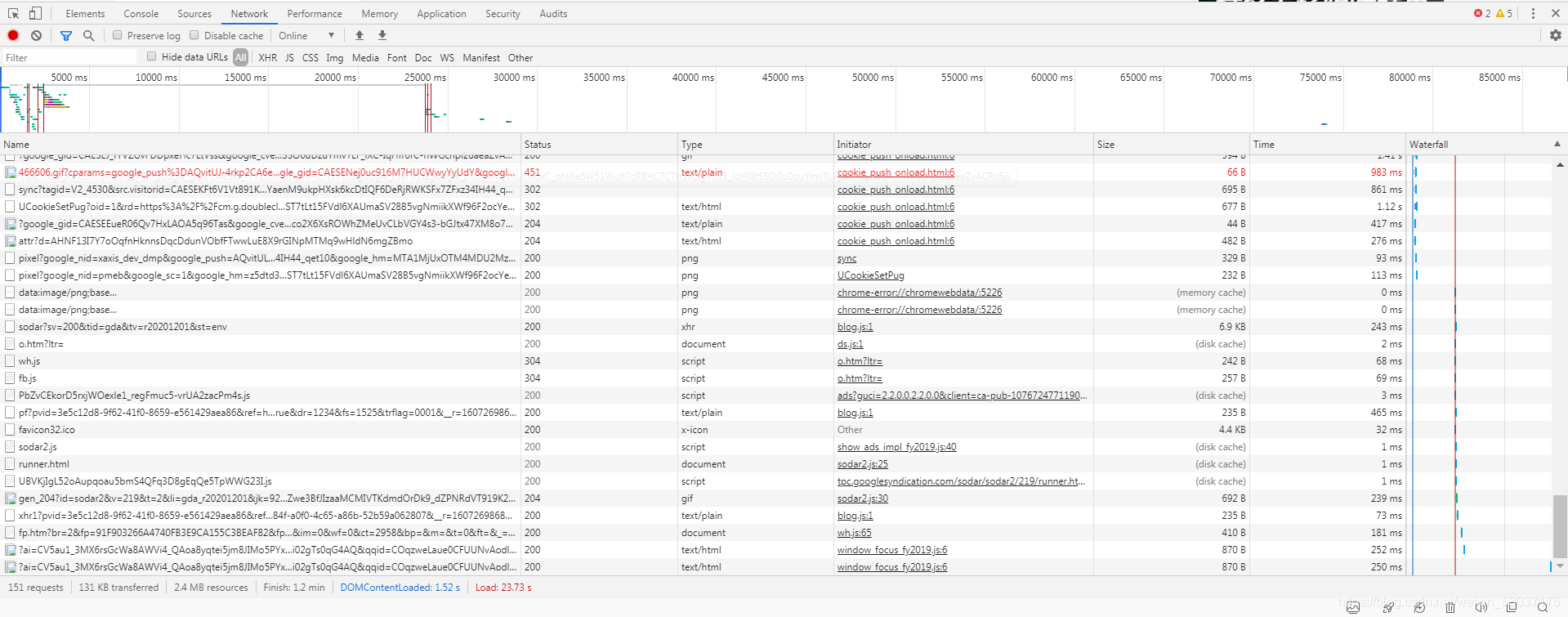The width and height of the screenshot is (1568, 617).
Task: Click the red error count badge
Action: tap(1482, 13)
